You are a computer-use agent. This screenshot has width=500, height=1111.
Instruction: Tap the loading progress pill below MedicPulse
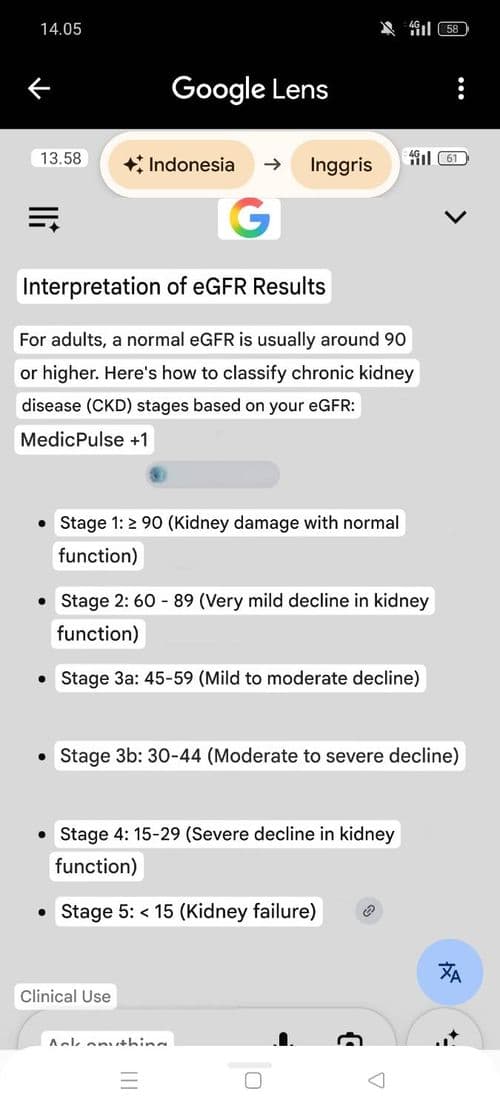[x=212, y=475]
